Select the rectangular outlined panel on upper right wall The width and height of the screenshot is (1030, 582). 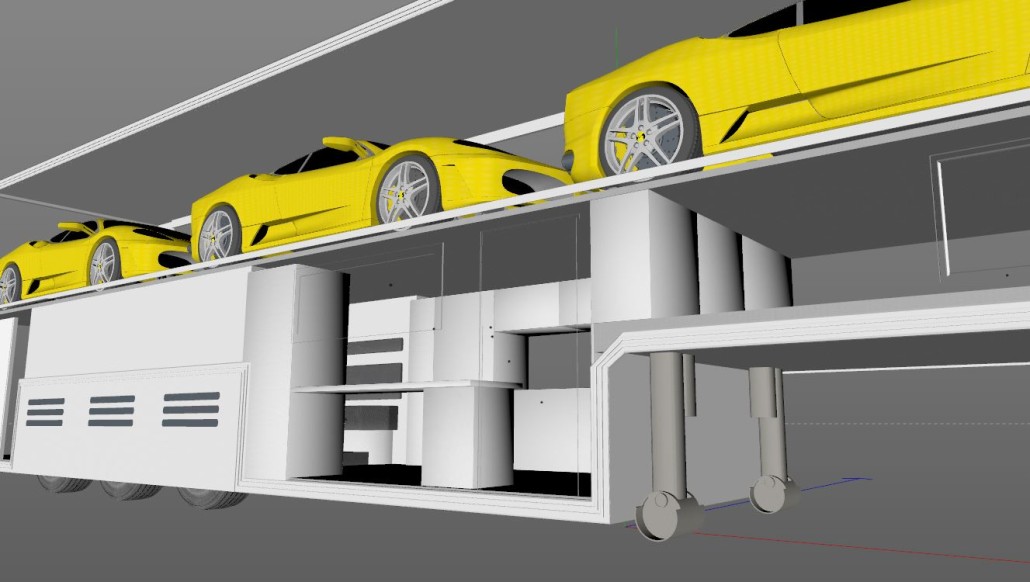coord(983,209)
